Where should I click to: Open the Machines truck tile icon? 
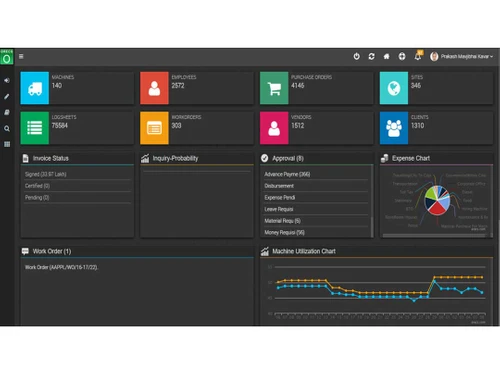click(35, 88)
